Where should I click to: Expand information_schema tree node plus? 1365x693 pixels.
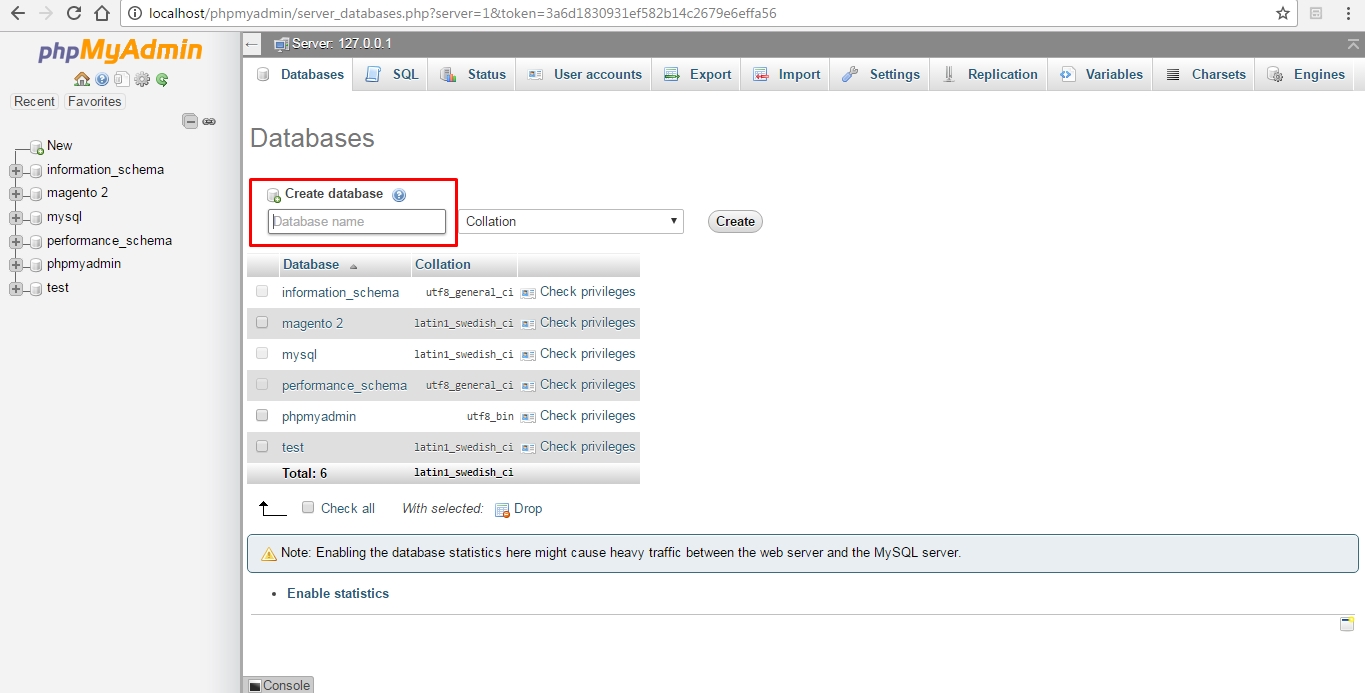tap(16, 170)
